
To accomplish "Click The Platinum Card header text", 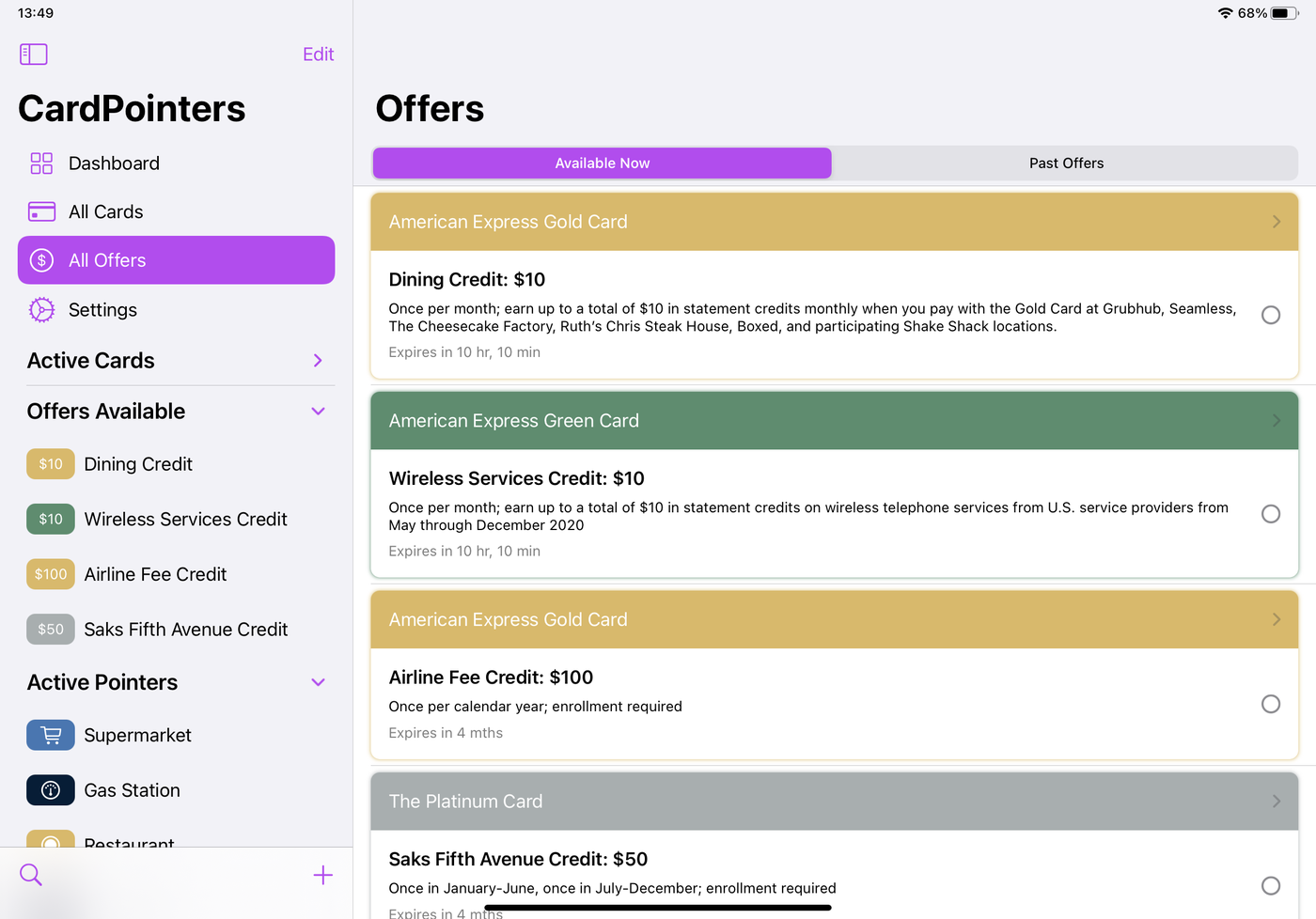I will [465, 802].
